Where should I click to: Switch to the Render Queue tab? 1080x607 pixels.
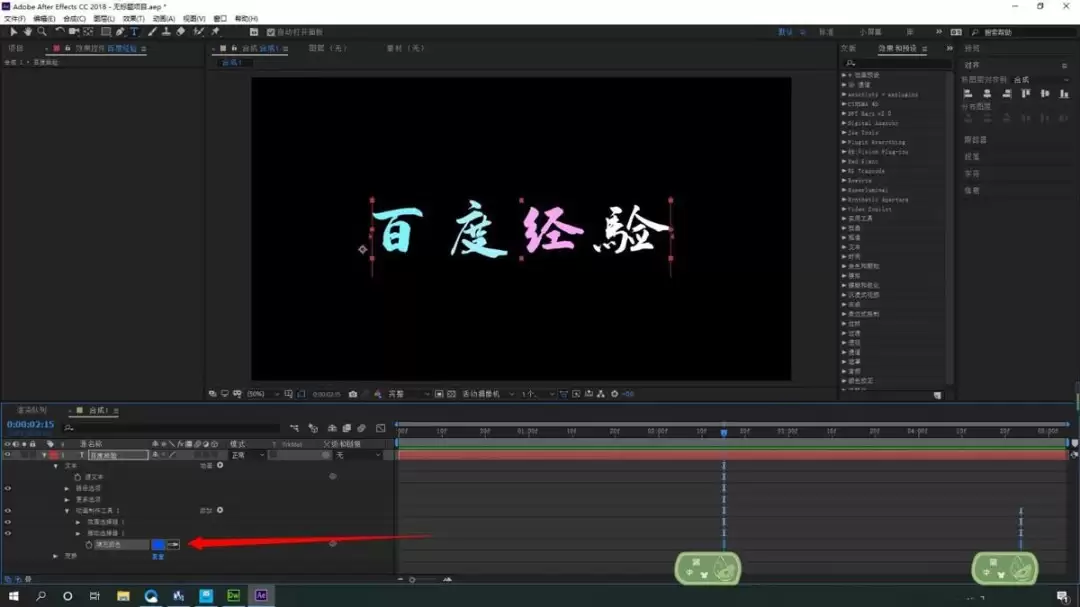point(31,411)
